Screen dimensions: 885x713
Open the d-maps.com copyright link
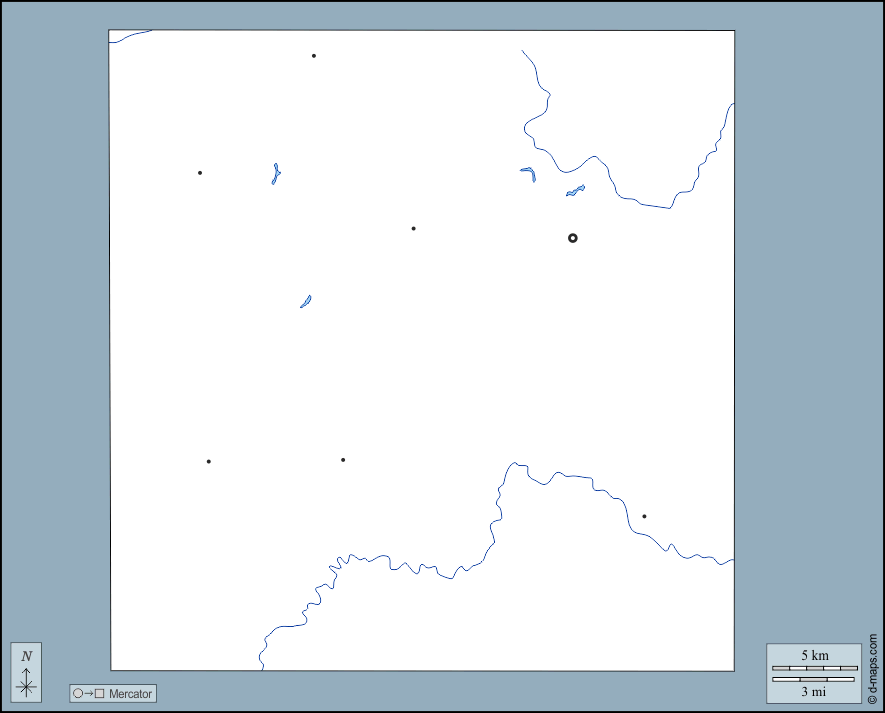click(872, 668)
